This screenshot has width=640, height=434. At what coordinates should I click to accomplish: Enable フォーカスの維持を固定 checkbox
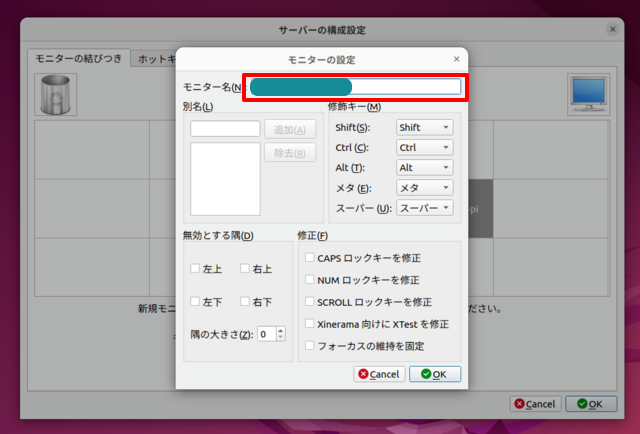click(310, 346)
